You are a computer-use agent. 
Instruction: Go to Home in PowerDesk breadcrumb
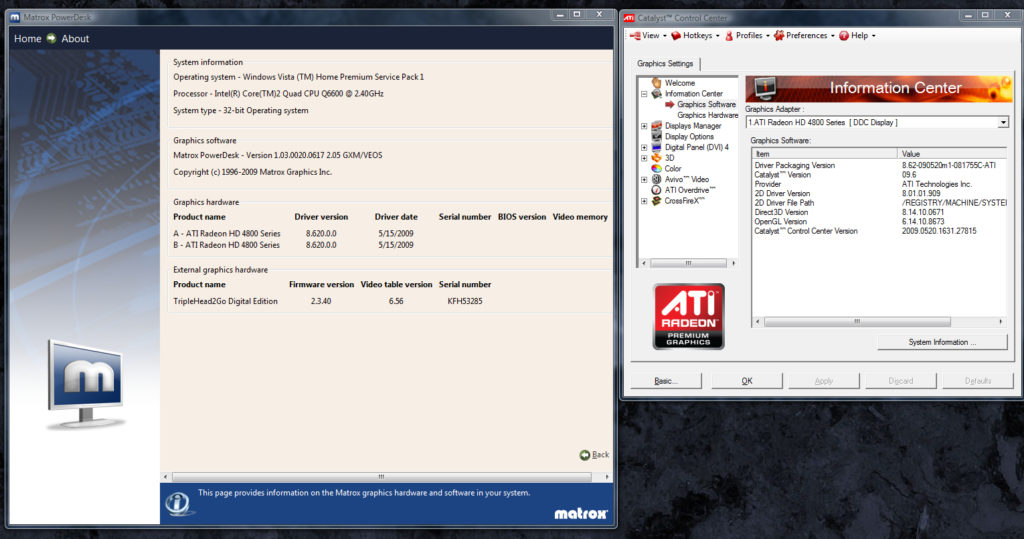(27, 39)
